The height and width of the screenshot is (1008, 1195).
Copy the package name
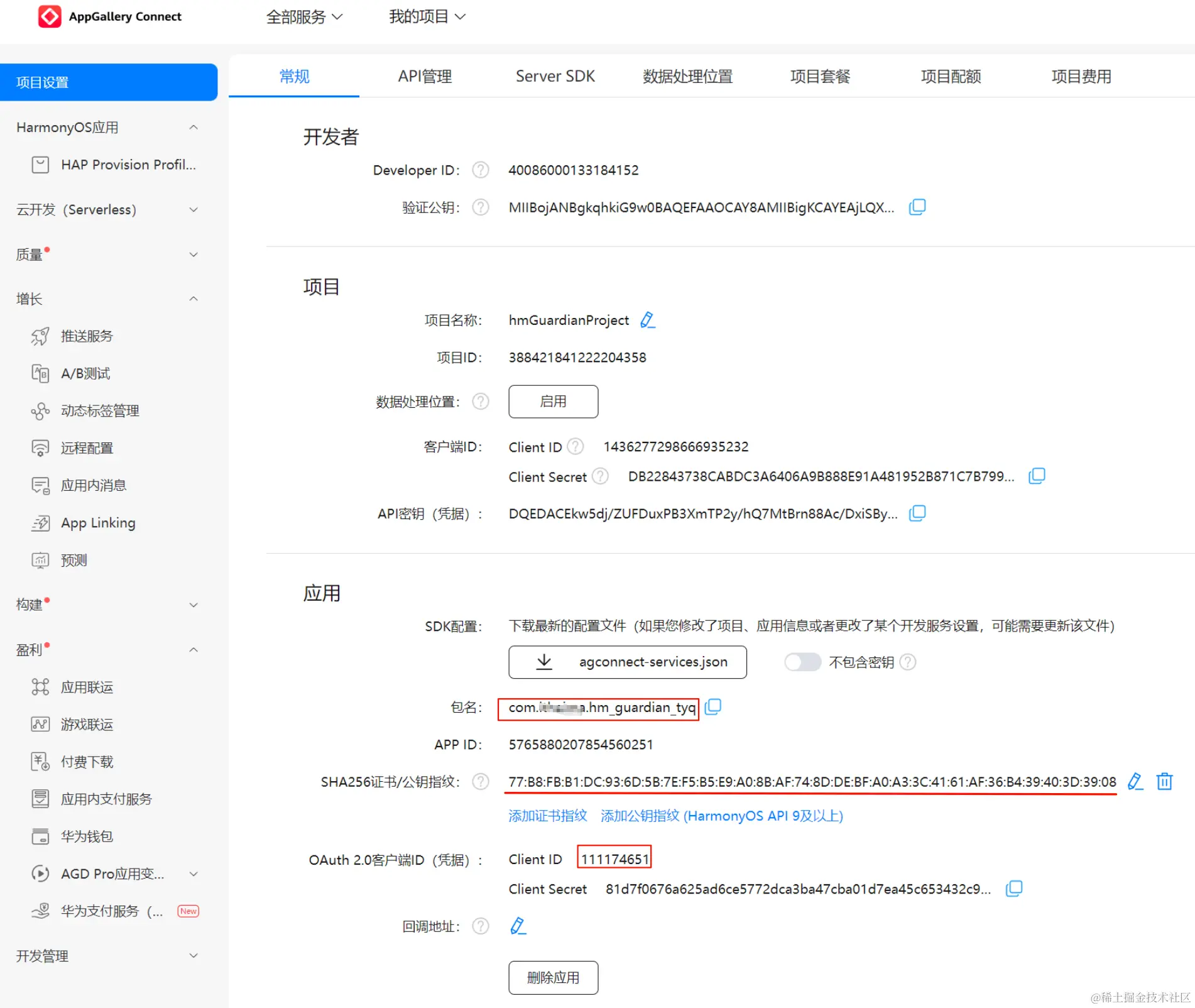tap(712, 707)
